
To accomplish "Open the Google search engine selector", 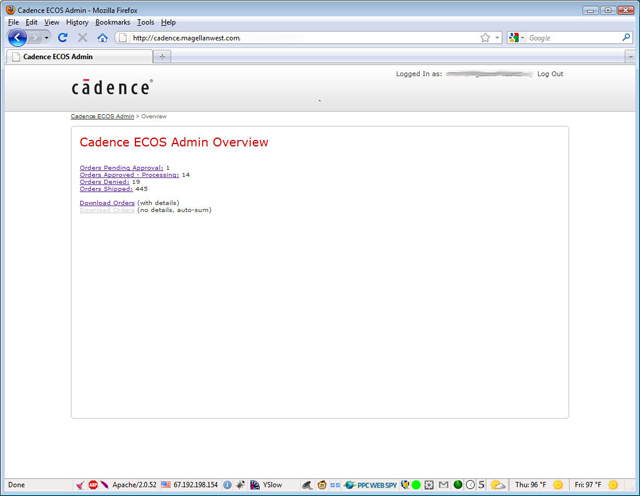I will tap(517, 38).
